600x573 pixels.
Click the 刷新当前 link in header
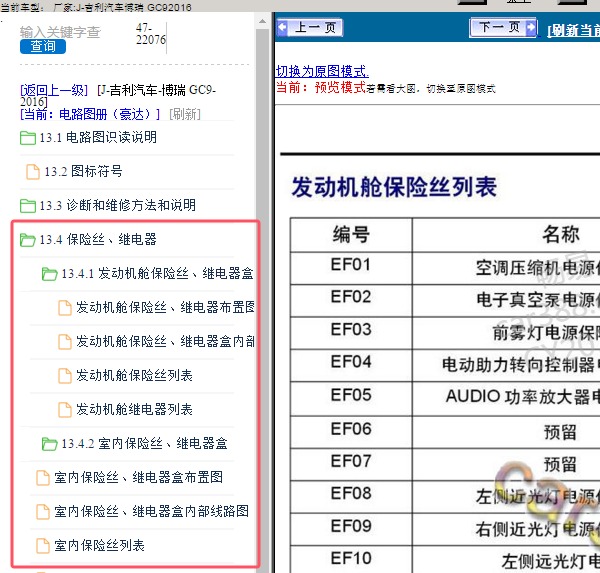pyautogui.click(x=574, y=30)
